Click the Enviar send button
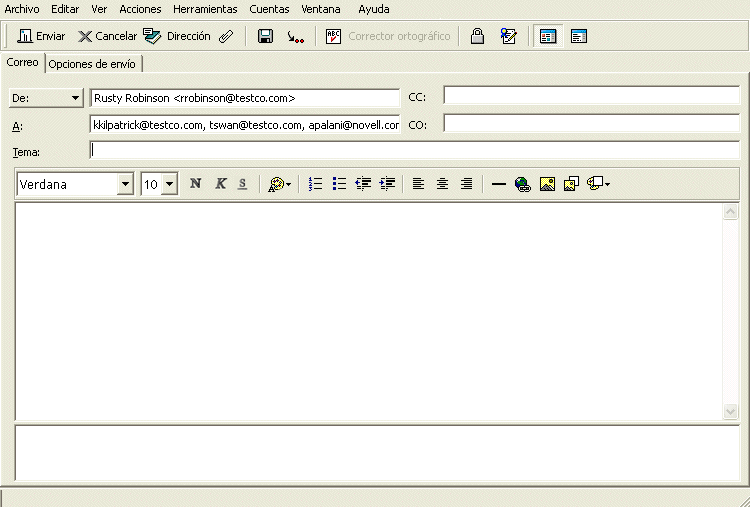 coord(41,36)
